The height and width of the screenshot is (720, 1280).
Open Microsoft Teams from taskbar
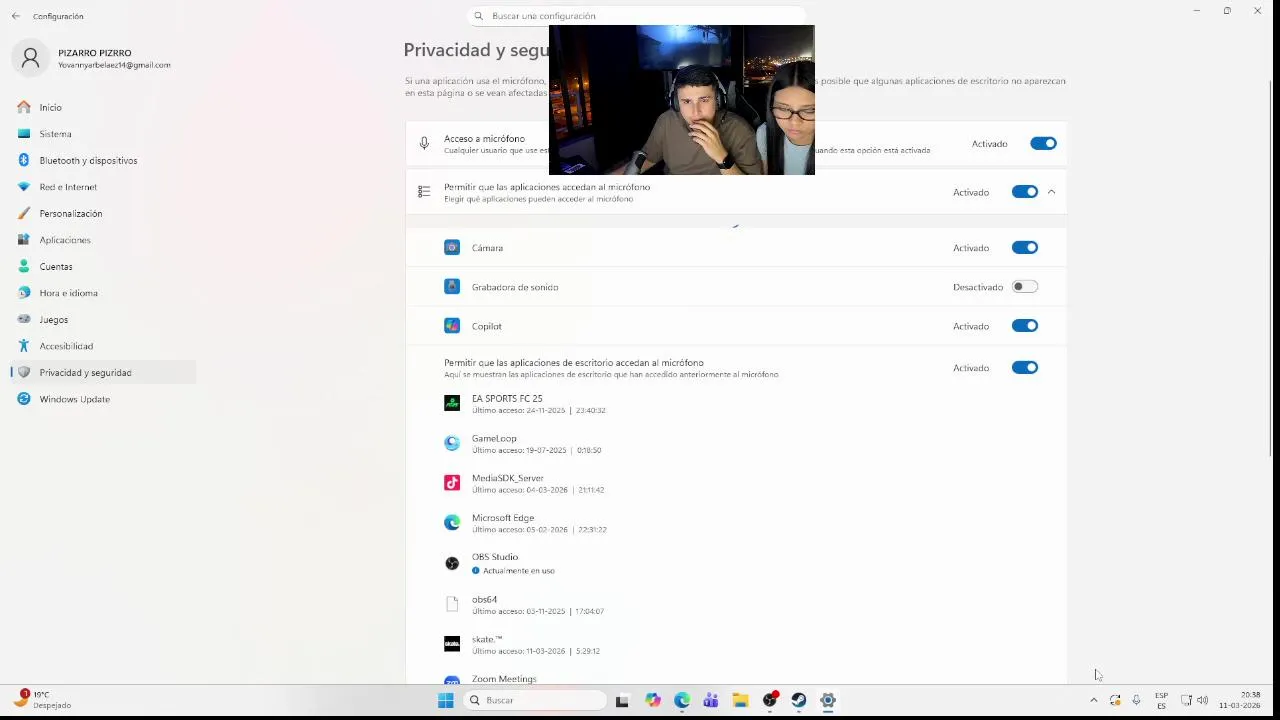(711, 701)
